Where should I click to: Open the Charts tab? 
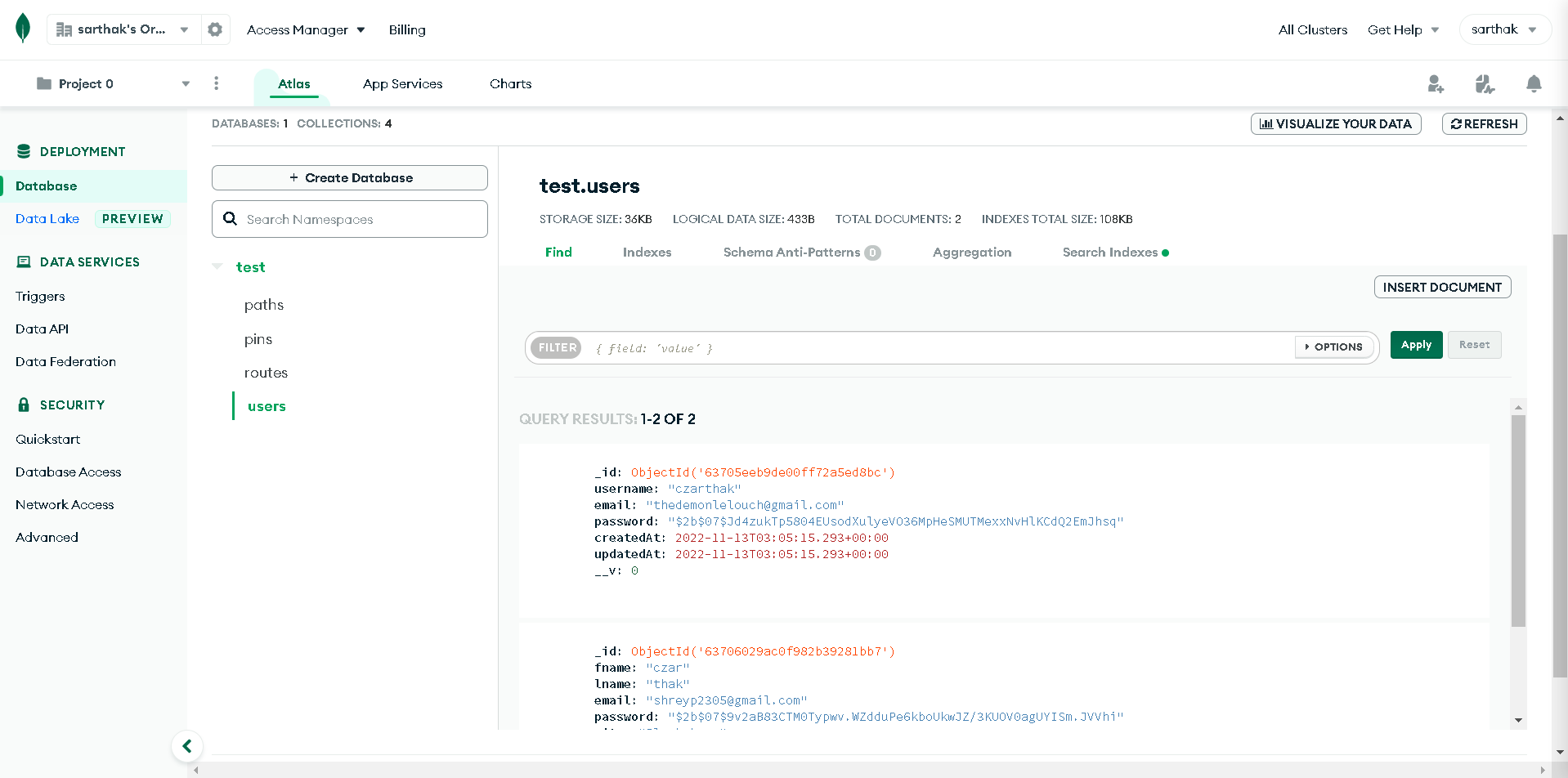point(510,83)
